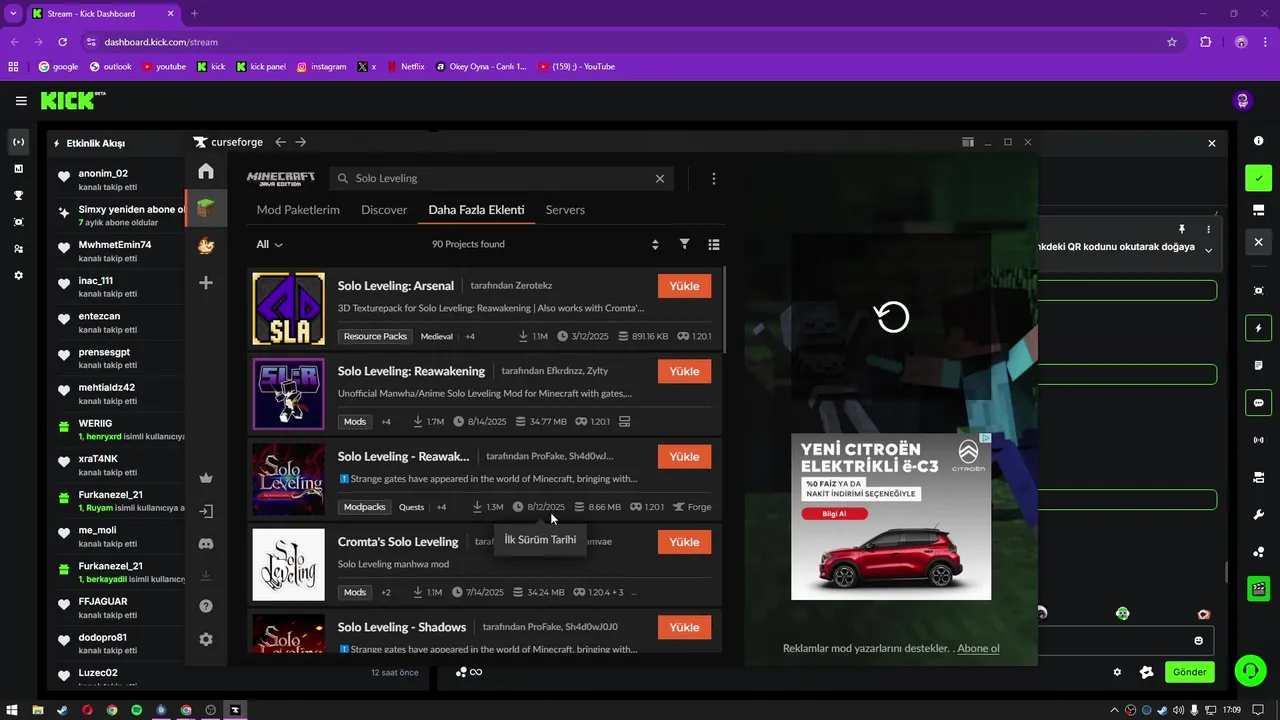
Task: Open the info icon in Kick right sidebar
Action: pyautogui.click(x=1258, y=142)
